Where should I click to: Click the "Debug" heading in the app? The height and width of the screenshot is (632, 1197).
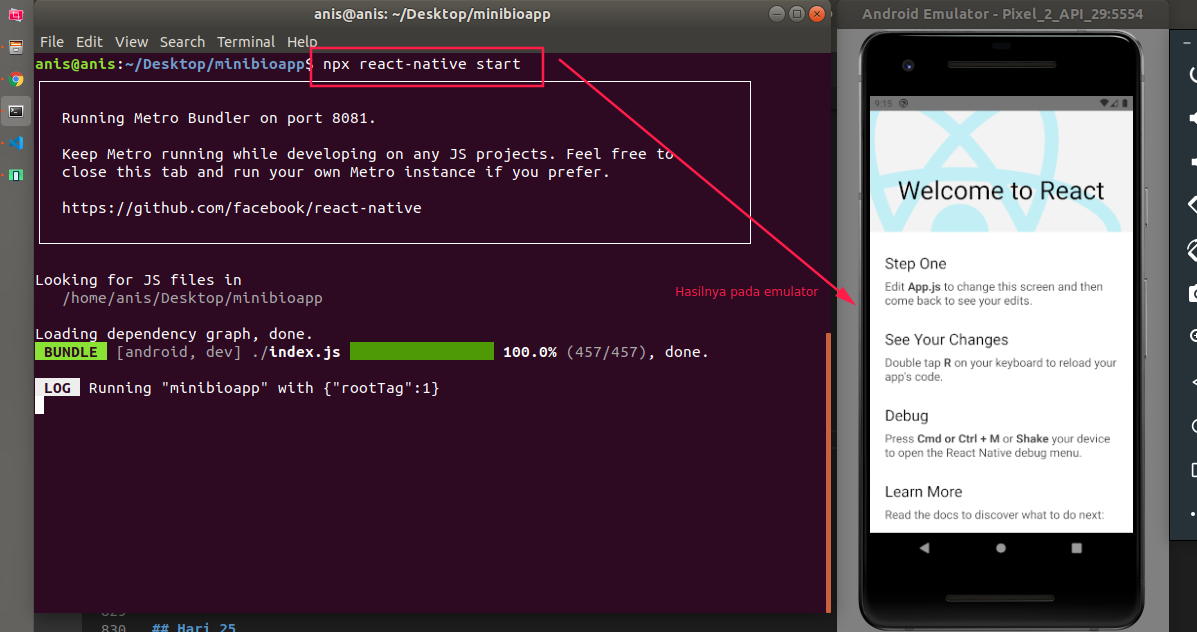(x=906, y=415)
